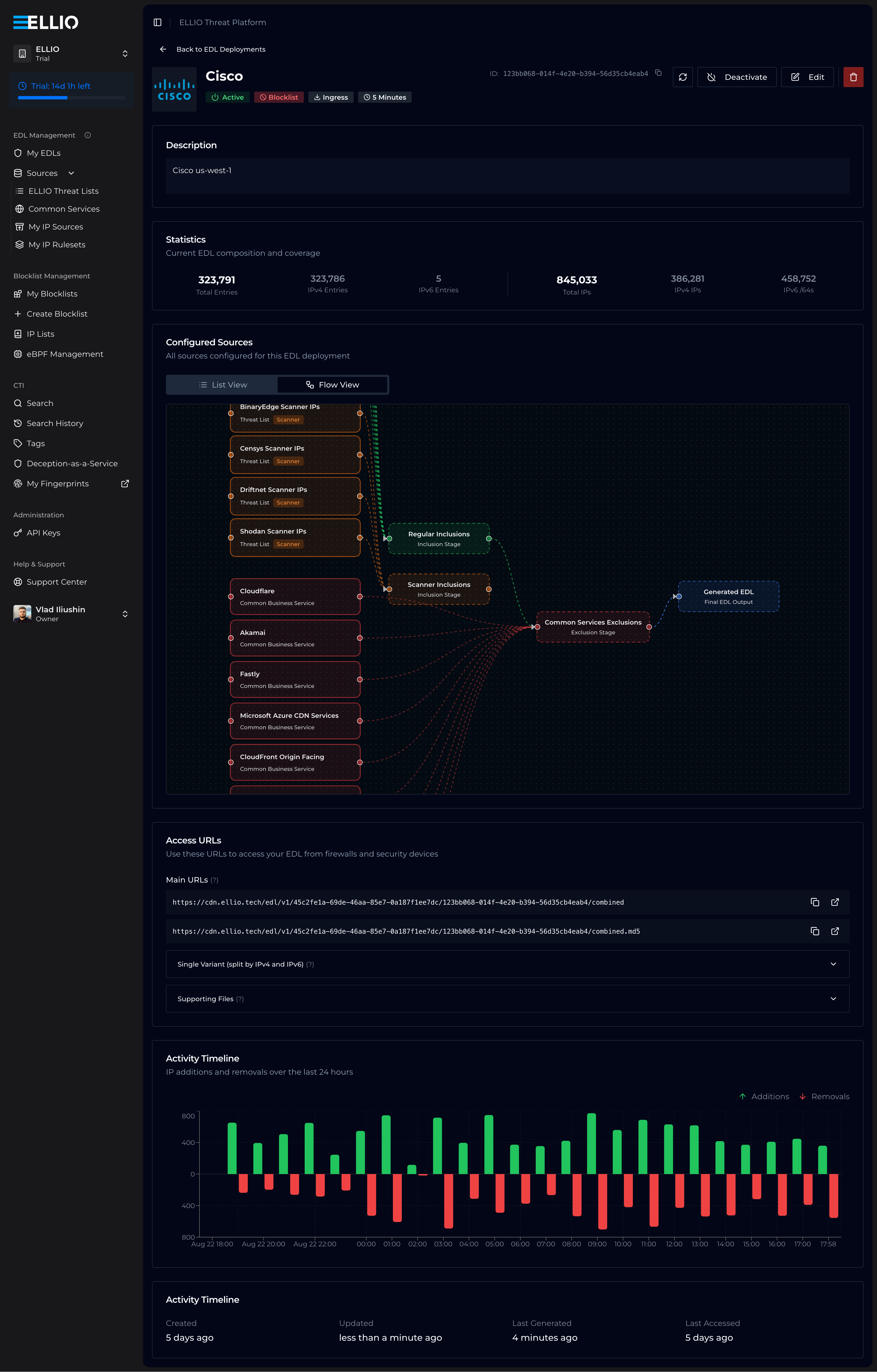This screenshot has width=877, height=1372.
Task: Click the EDL Management info icon
Action: coord(88,135)
